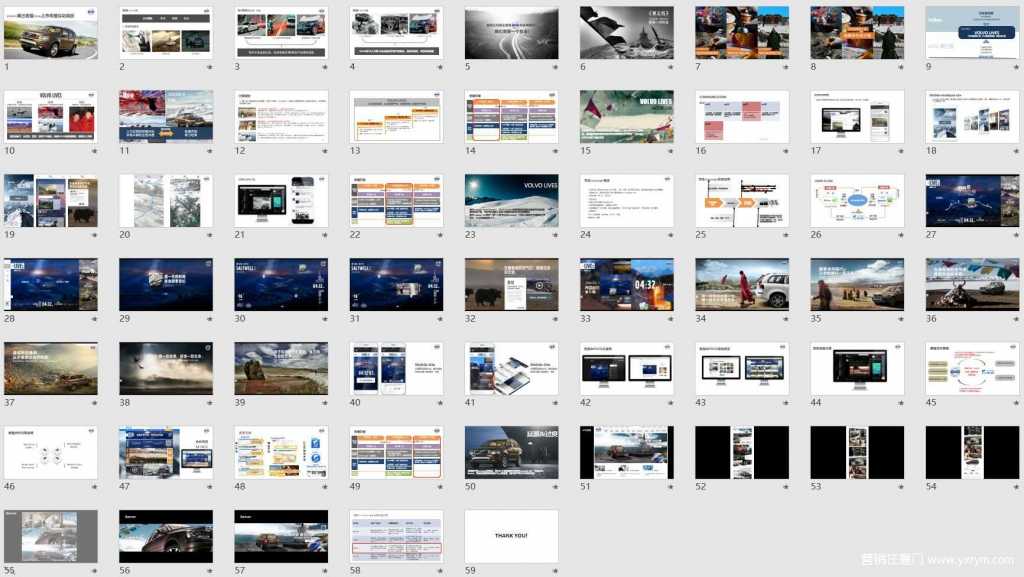Select slide 42 thumbnail with two monitors
Screen dimensions: 1024x577
point(627,369)
